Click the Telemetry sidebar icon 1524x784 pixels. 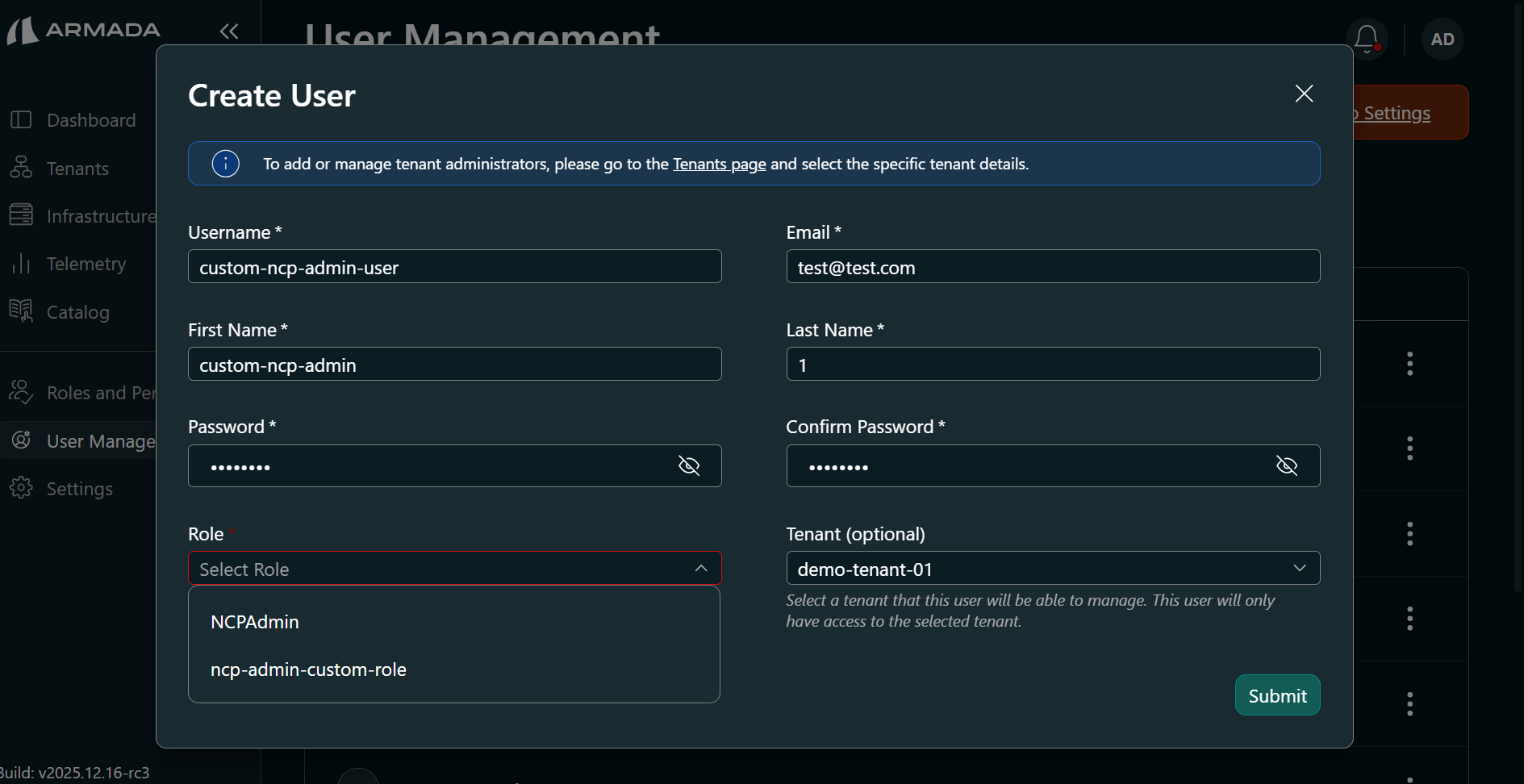(x=22, y=264)
